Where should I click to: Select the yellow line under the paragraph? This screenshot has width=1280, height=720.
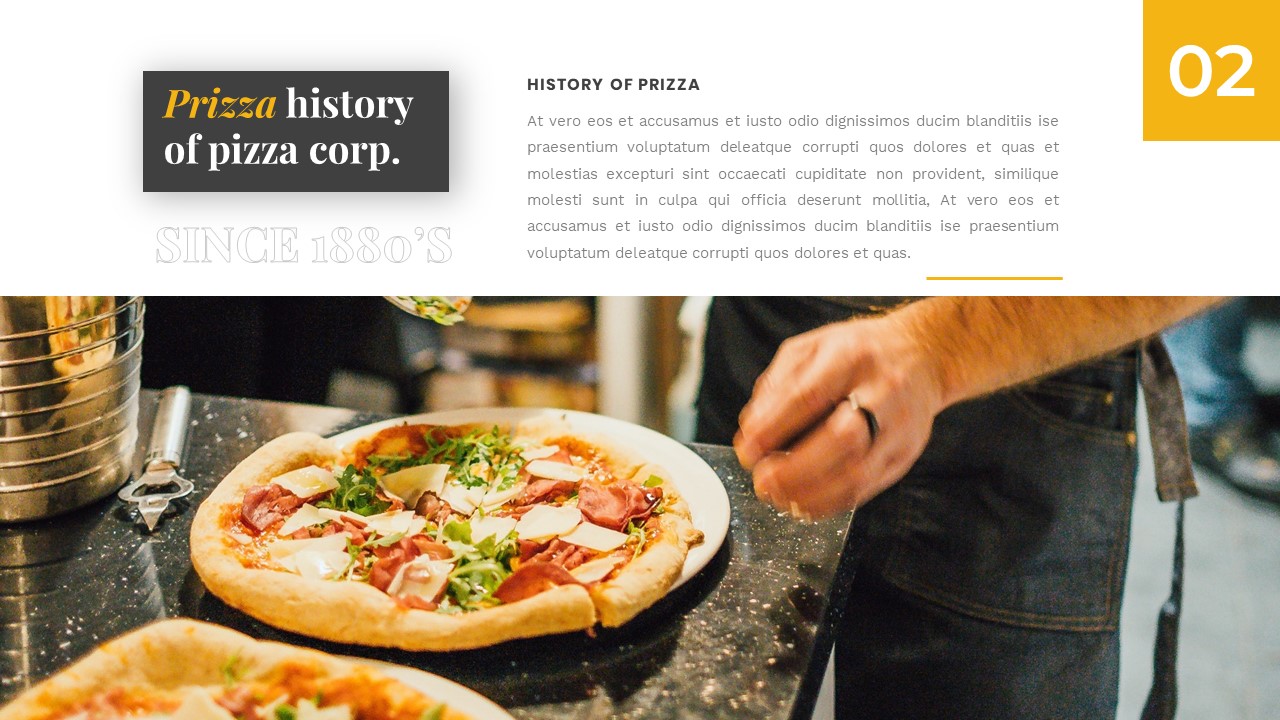coord(994,278)
